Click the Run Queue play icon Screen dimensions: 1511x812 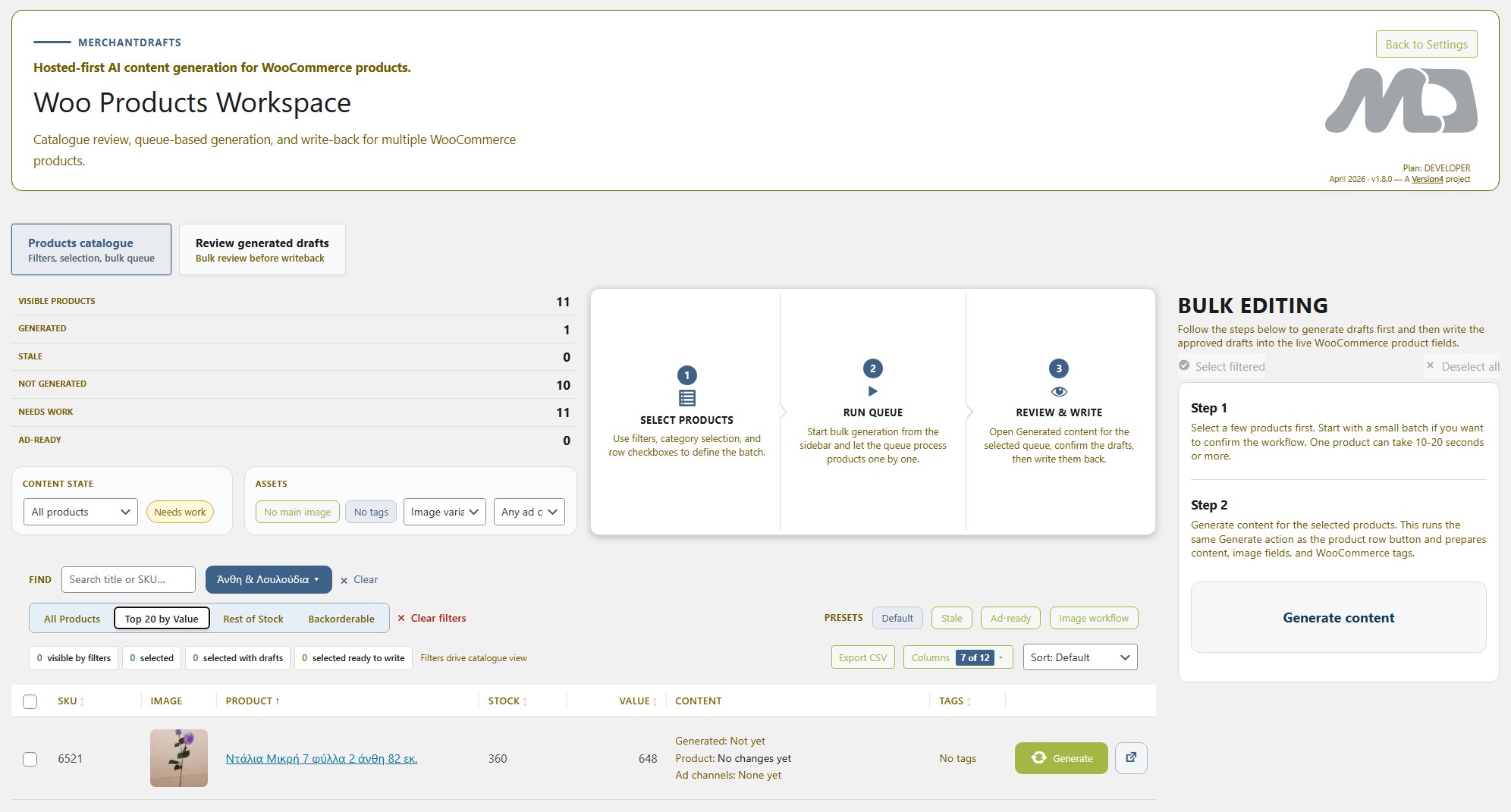[x=872, y=391]
